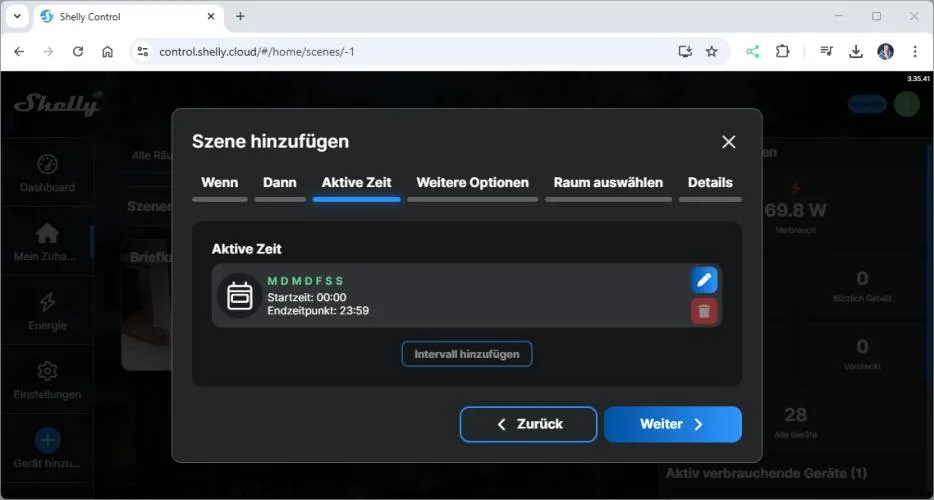Reload the page in Chrome
This screenshot has height=500, width=934.
tap(78, 51)
